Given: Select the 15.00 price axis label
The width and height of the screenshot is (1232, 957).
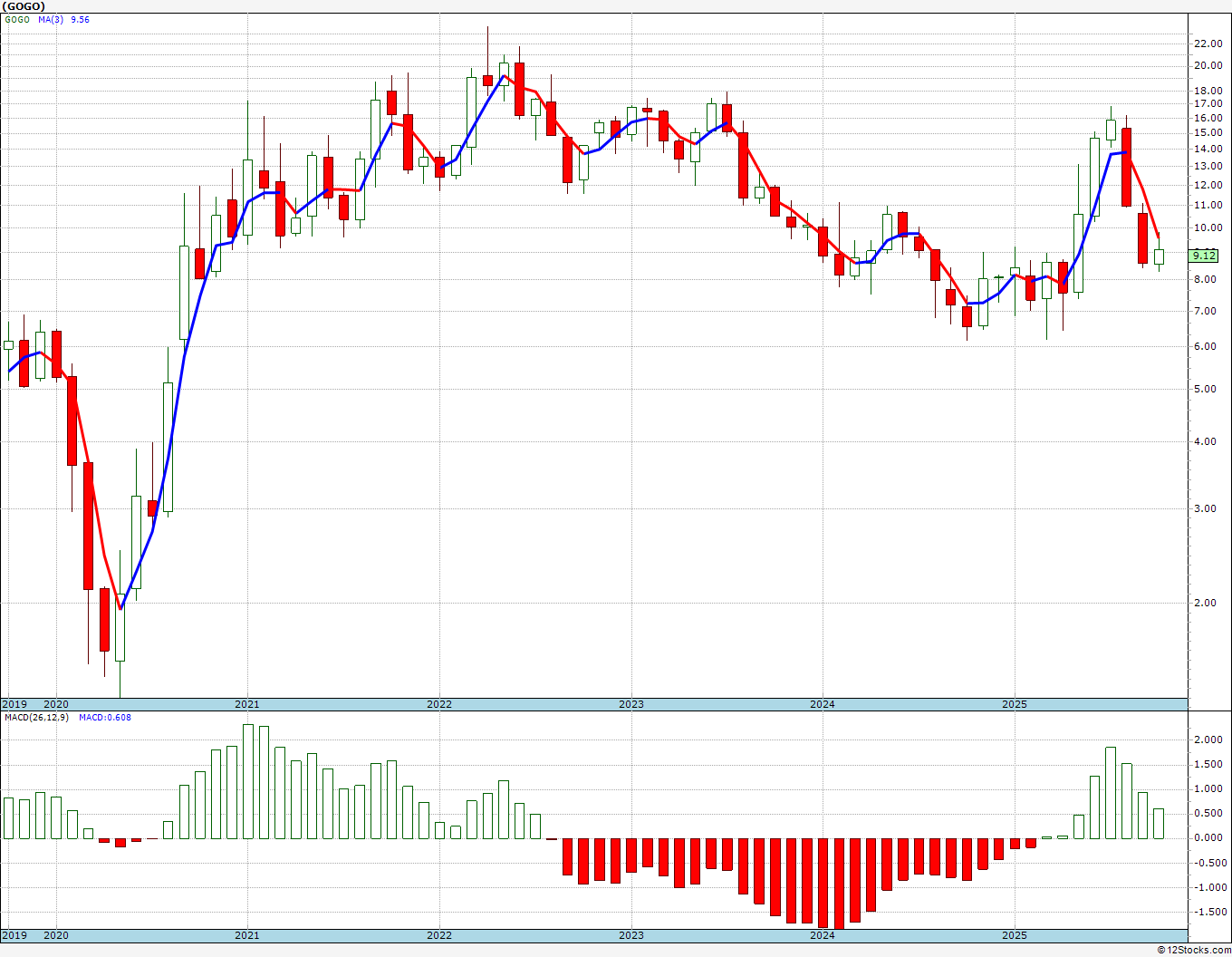Looking at the screenshot, I should pos(1207,132).
